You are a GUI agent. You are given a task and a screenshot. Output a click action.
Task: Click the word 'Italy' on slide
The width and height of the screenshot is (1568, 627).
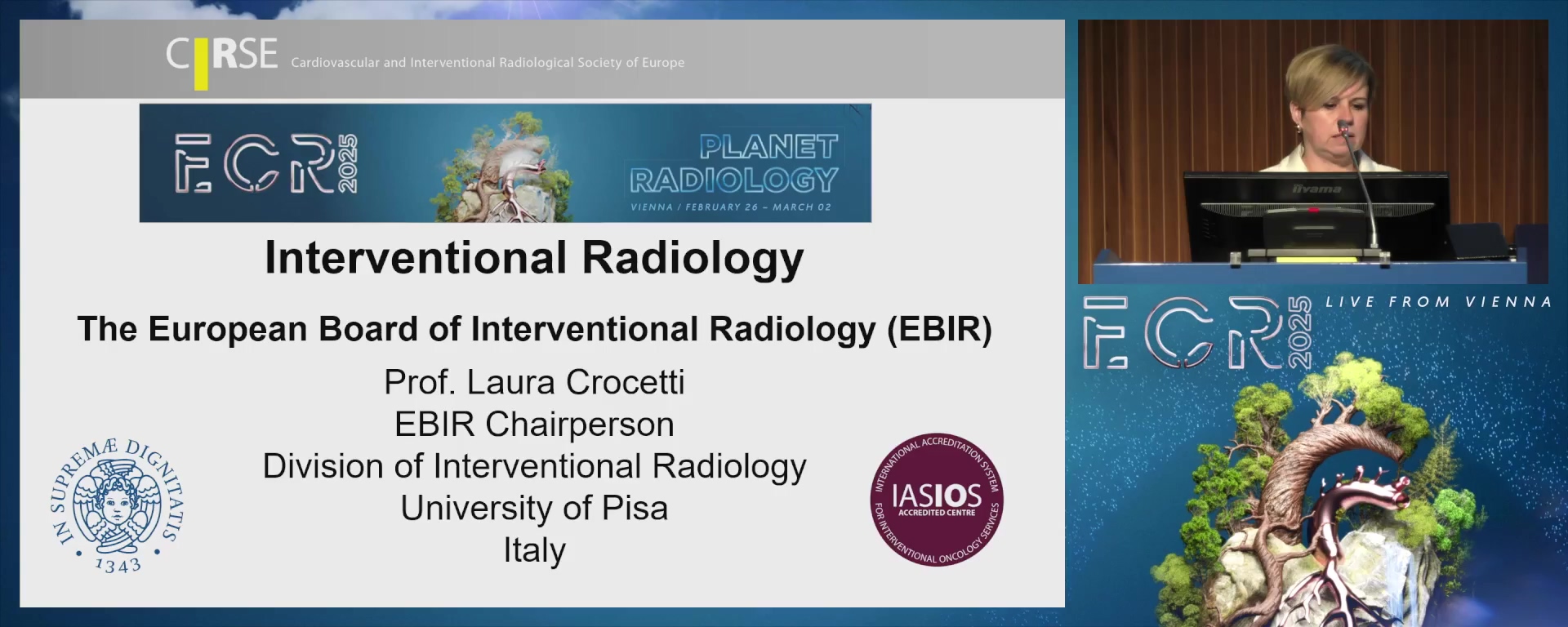pos(534,550)
